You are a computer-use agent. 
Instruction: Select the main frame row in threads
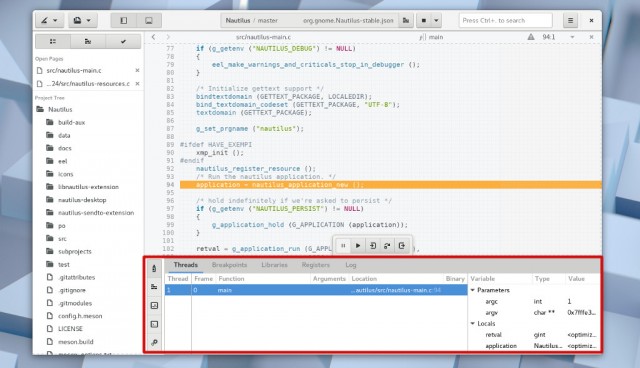[316, 290]
